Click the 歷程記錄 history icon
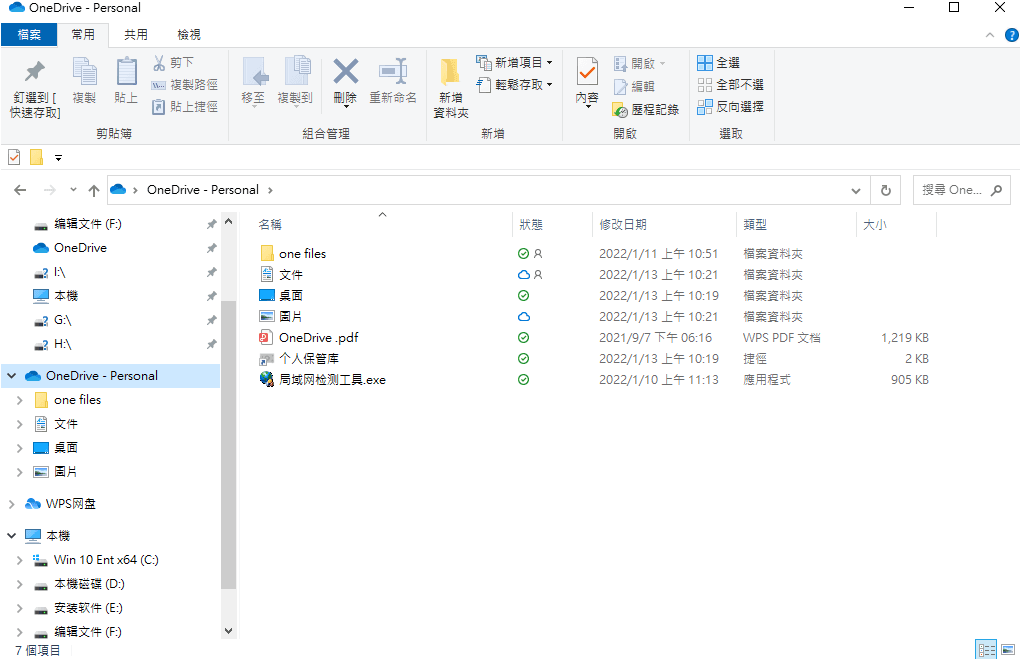Screen dimensions: 1020x659 [620, 109]
